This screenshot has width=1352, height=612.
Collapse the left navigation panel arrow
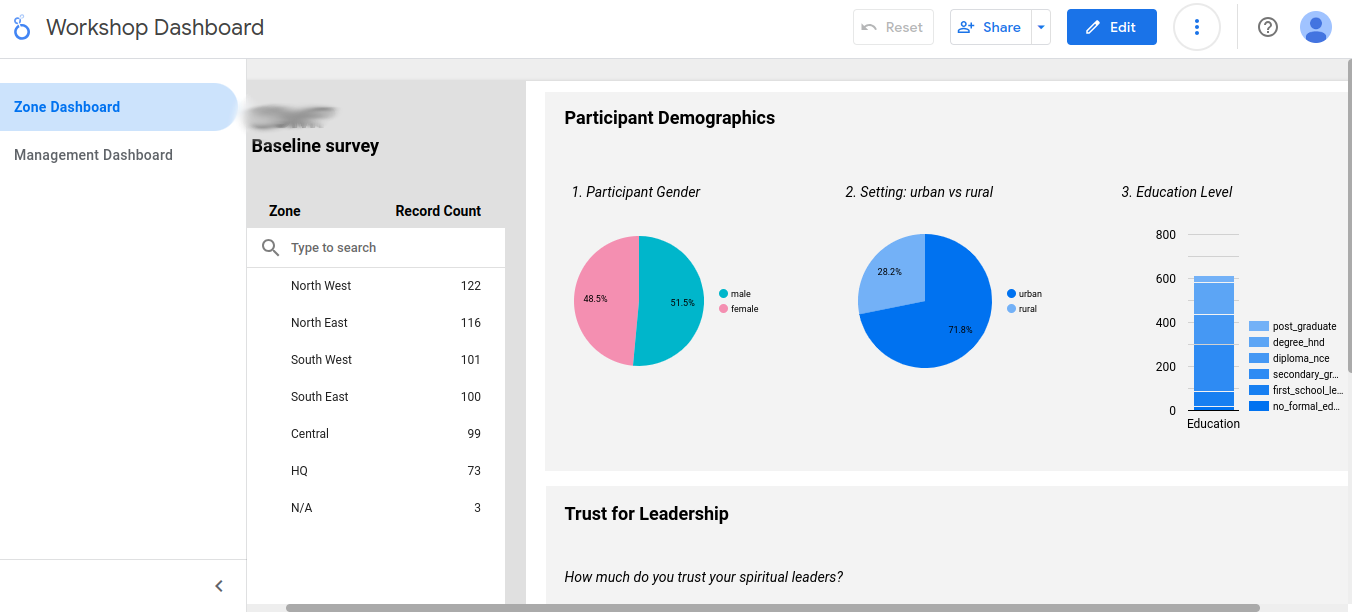click(219, 586)
